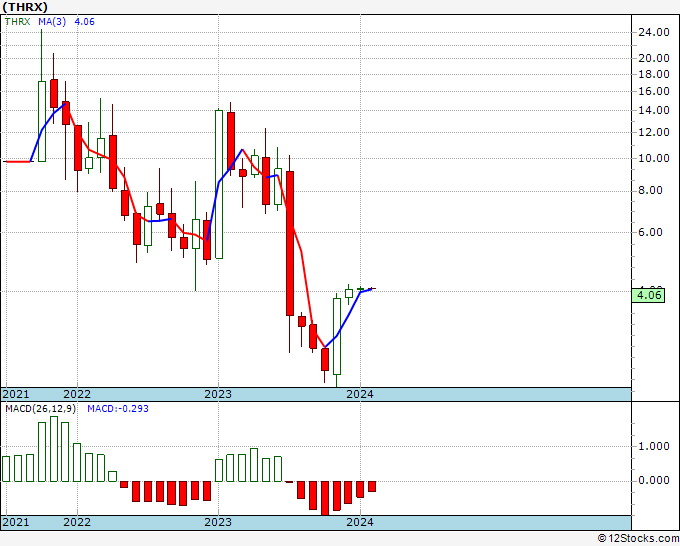
Task: Click the 12.00 price axis label
Action: [x=654, y=132]
